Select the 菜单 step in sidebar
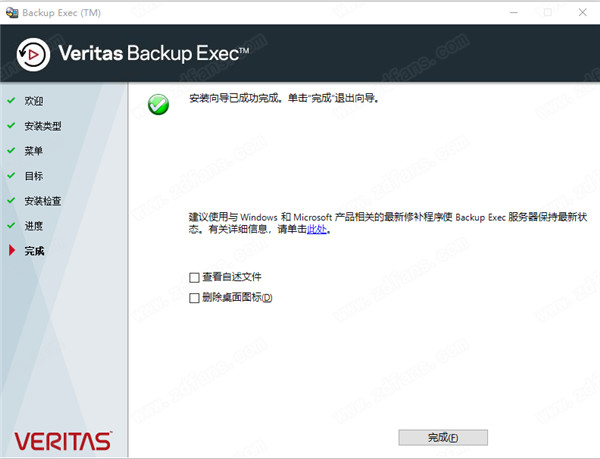Image resolution: width=600 pixels, height=459 pixels. click(x=34, y=151)
